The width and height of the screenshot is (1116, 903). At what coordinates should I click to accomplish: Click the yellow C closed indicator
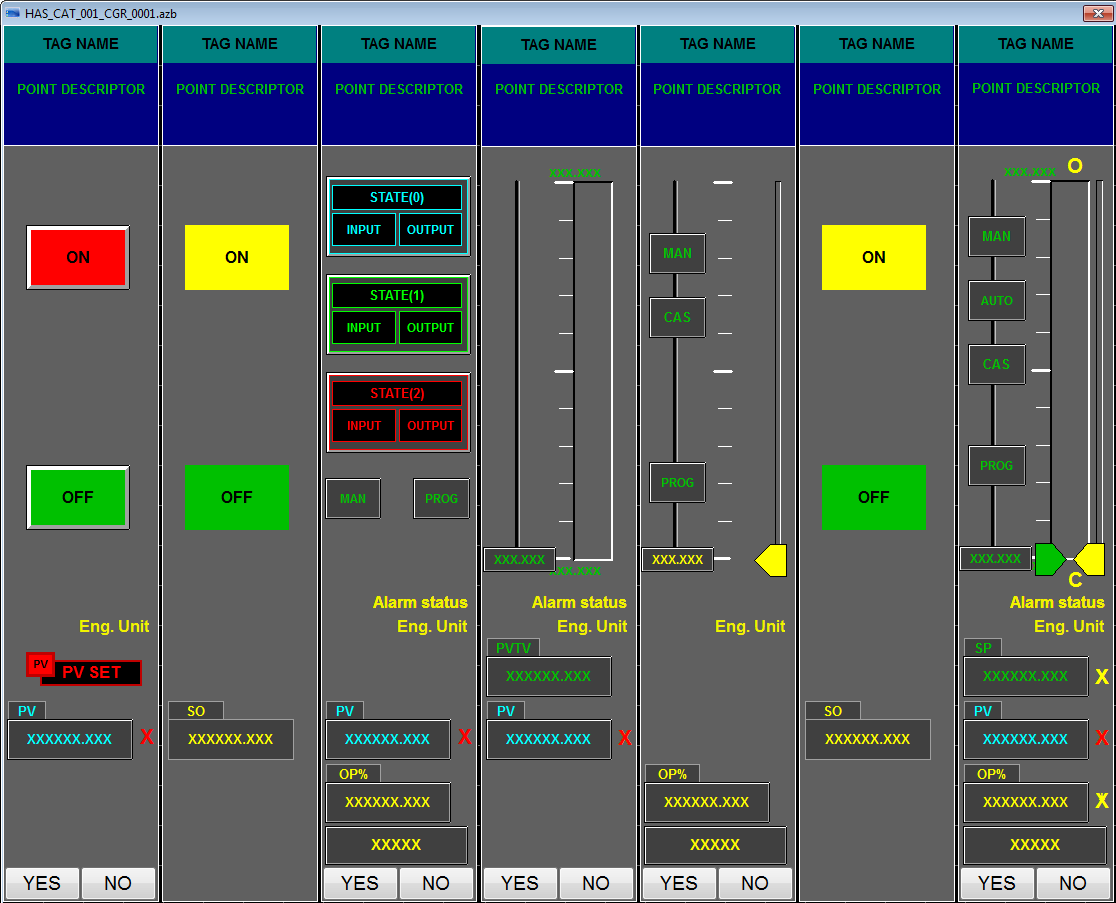(x=1075, y=580)
